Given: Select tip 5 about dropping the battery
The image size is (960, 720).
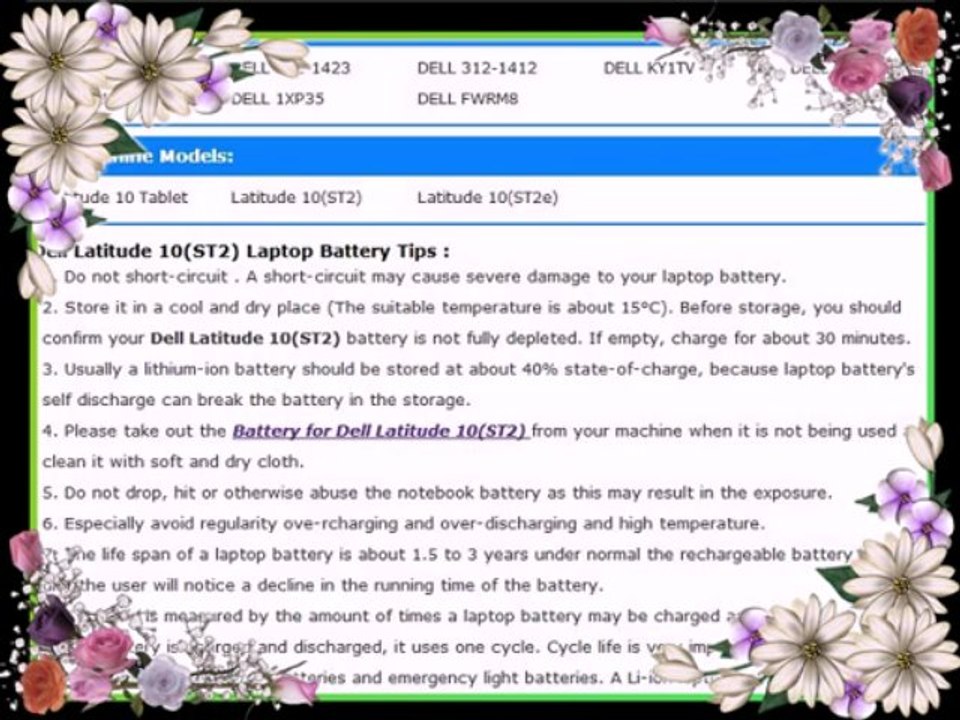Looking at the screenshot, I should pos(438,493).
